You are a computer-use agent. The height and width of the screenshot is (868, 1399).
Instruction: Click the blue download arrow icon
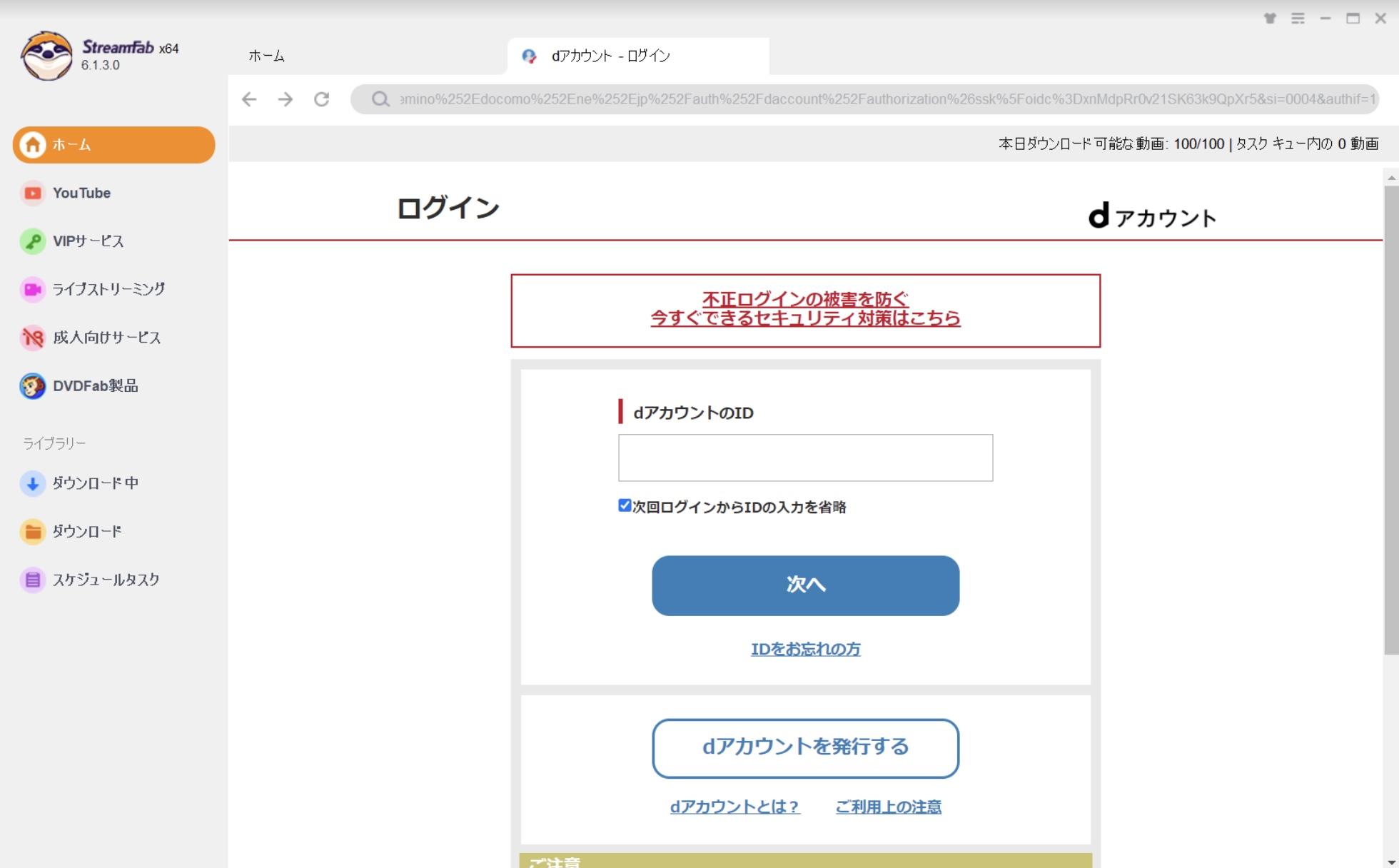coord(32,483)
